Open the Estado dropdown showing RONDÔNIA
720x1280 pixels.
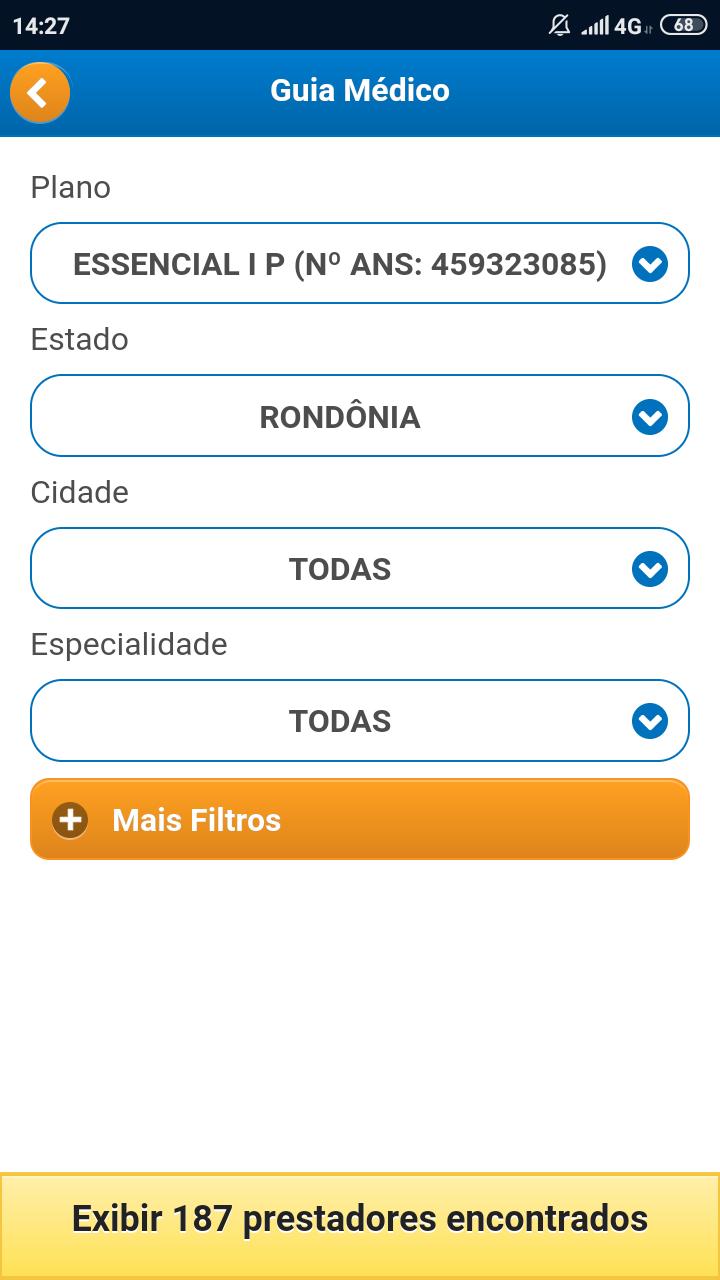click(360, 416)
